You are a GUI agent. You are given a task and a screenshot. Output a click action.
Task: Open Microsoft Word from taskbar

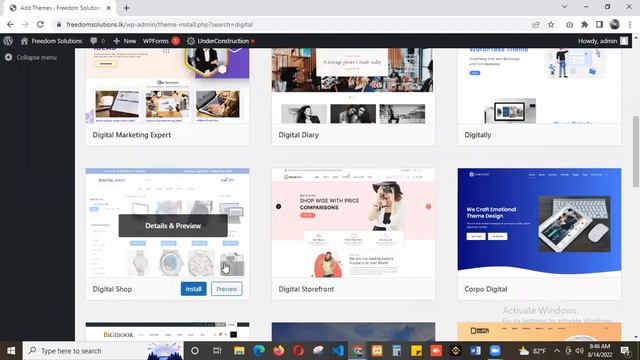point(476,351)
